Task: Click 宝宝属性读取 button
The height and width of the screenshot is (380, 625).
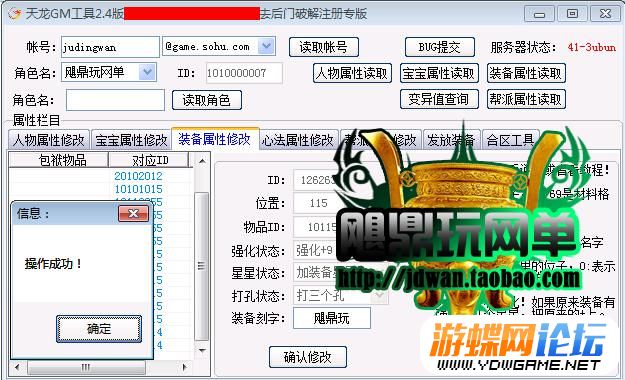Action: [439, 73]
